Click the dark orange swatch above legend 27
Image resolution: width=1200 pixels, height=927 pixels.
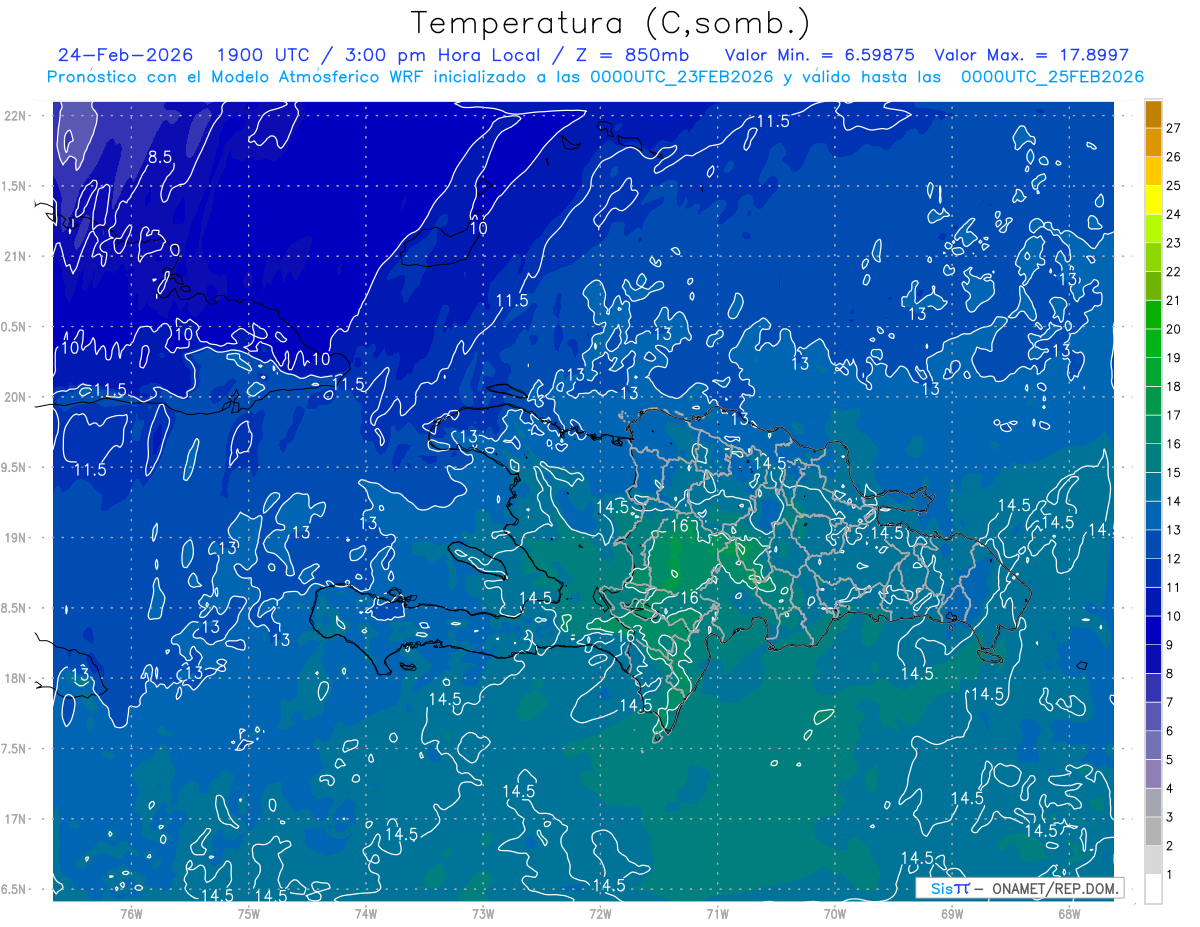pos(1153,114)
